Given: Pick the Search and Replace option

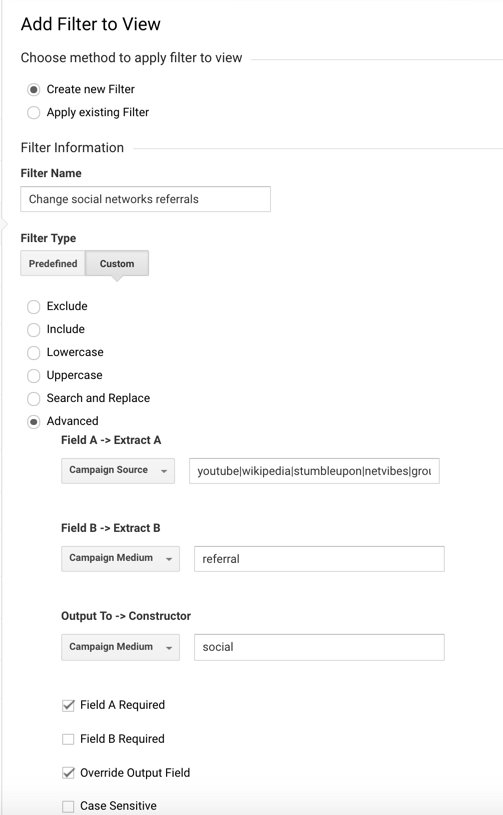Looking at the screenshot, I should (34, 398).
